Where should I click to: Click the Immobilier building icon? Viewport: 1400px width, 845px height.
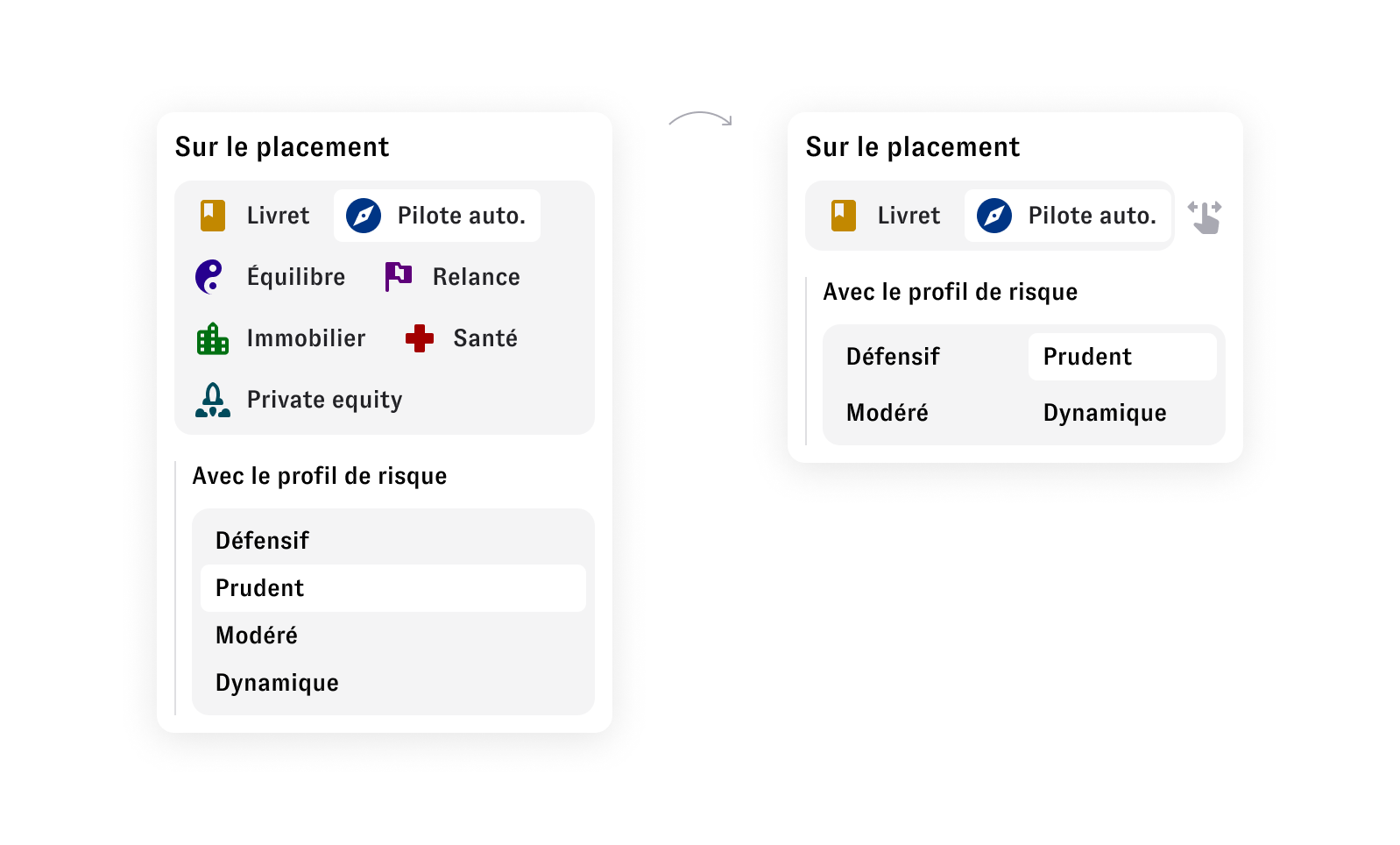click(x=213, y=338)
